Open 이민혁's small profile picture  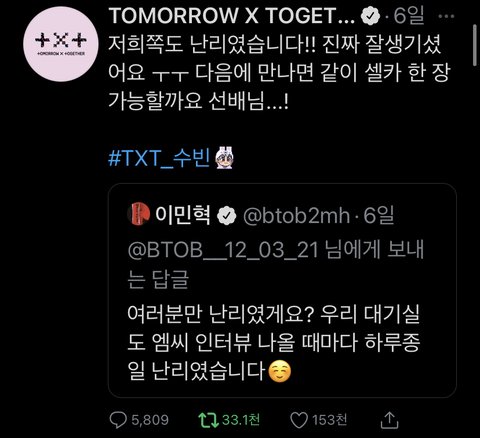pyautogui.click(x=138, y=215)
